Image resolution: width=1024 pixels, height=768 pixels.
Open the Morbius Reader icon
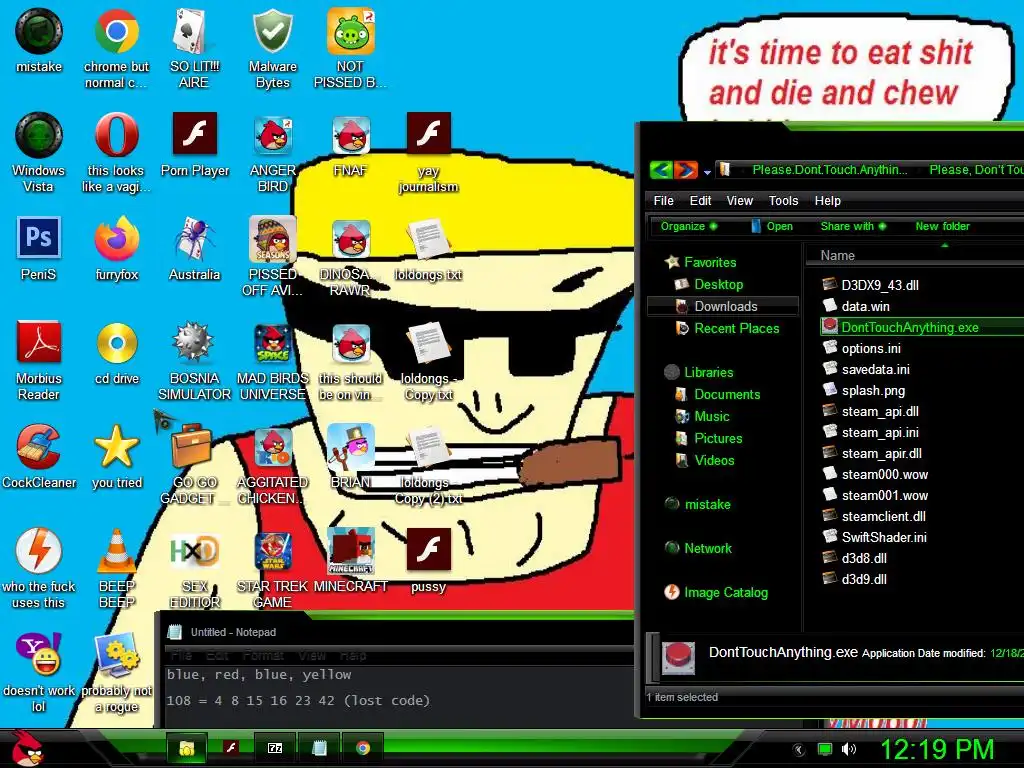pyautogui.click(x=39, y=360)
